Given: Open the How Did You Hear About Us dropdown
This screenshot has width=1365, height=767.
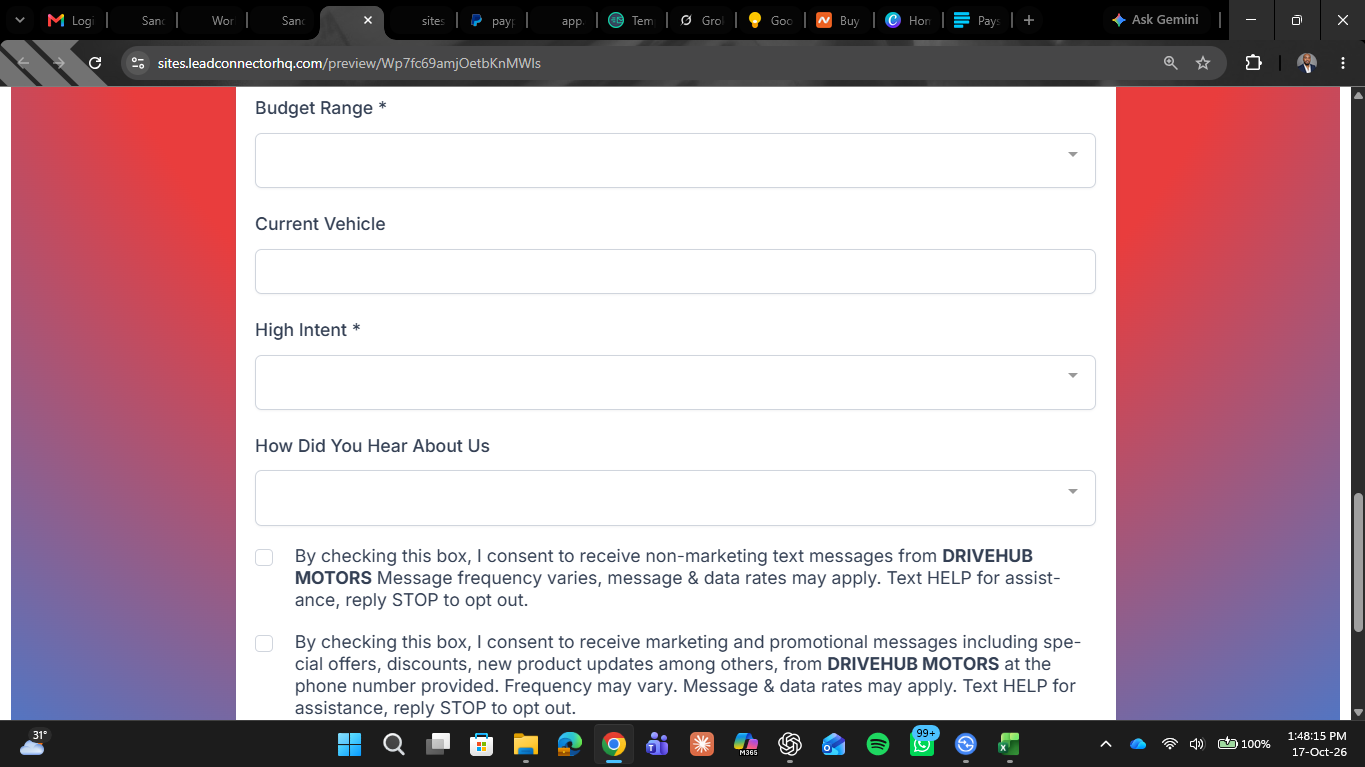Looking at the screenshot, I should [x=675, y=498].
